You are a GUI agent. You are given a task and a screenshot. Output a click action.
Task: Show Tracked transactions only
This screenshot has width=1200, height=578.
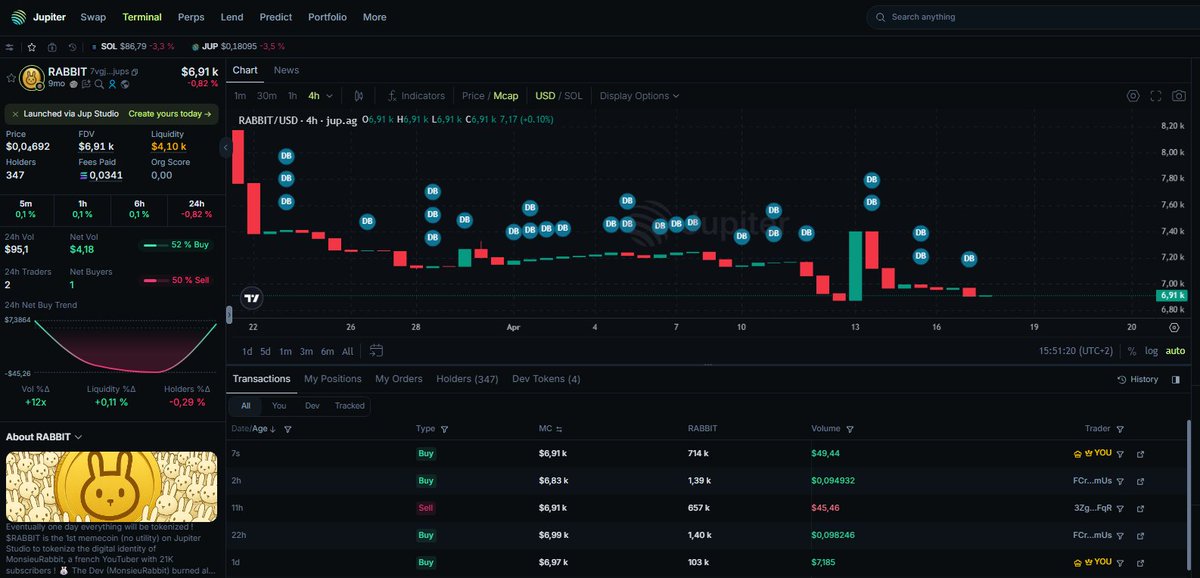(x=350, y=406)
